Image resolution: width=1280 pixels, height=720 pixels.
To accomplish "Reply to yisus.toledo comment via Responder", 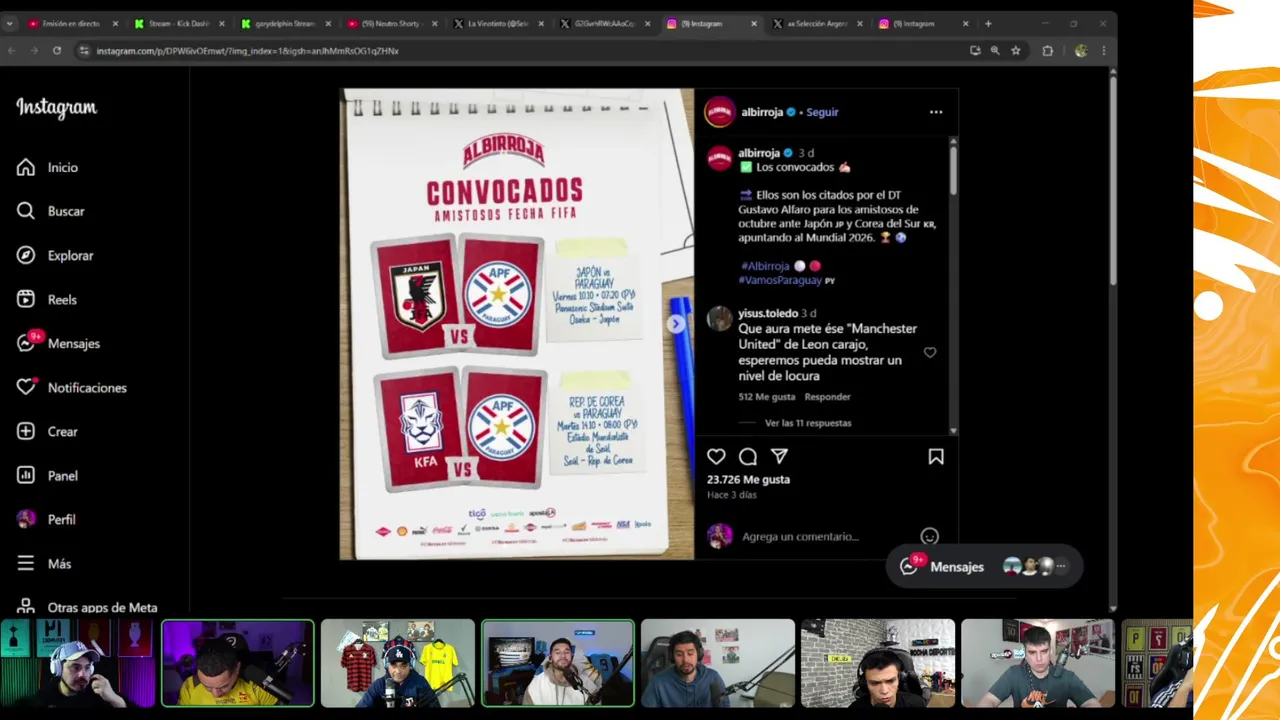I will point(827,397).
